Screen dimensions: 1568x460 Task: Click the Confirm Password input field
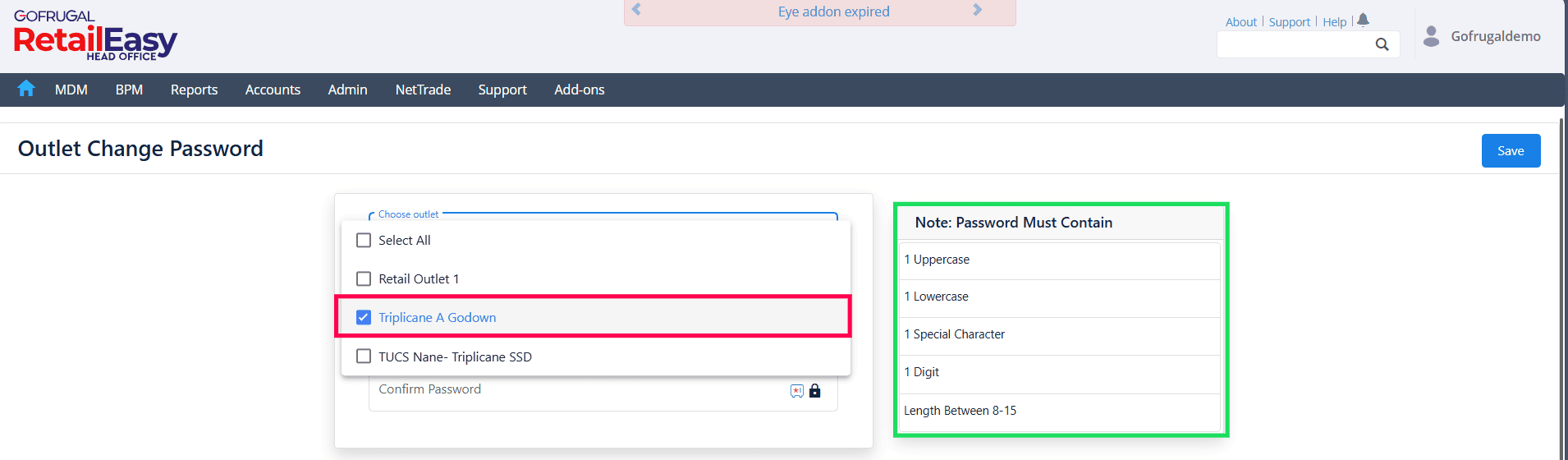click(x=575, y=390)
